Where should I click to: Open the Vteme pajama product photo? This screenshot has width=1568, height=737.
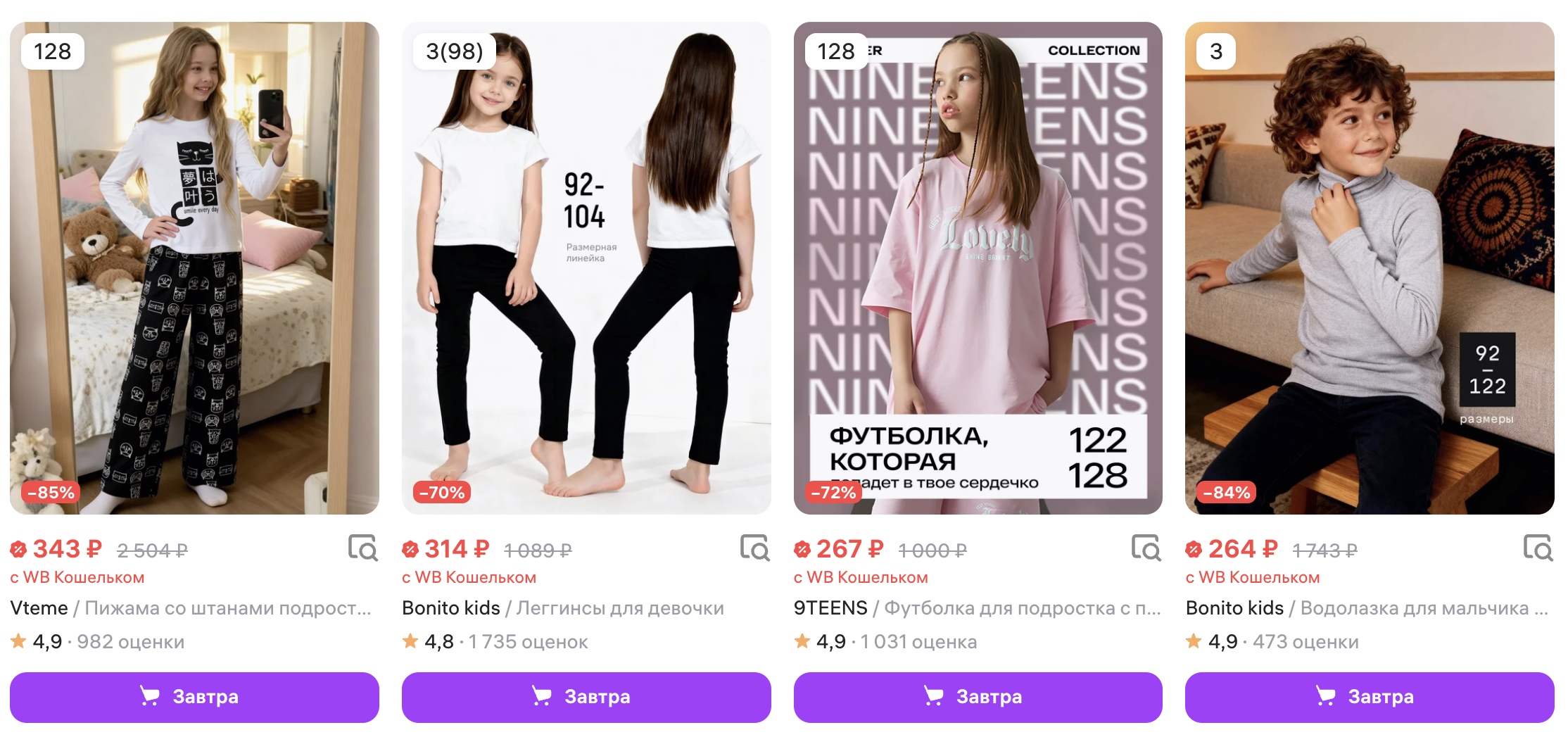194,267
